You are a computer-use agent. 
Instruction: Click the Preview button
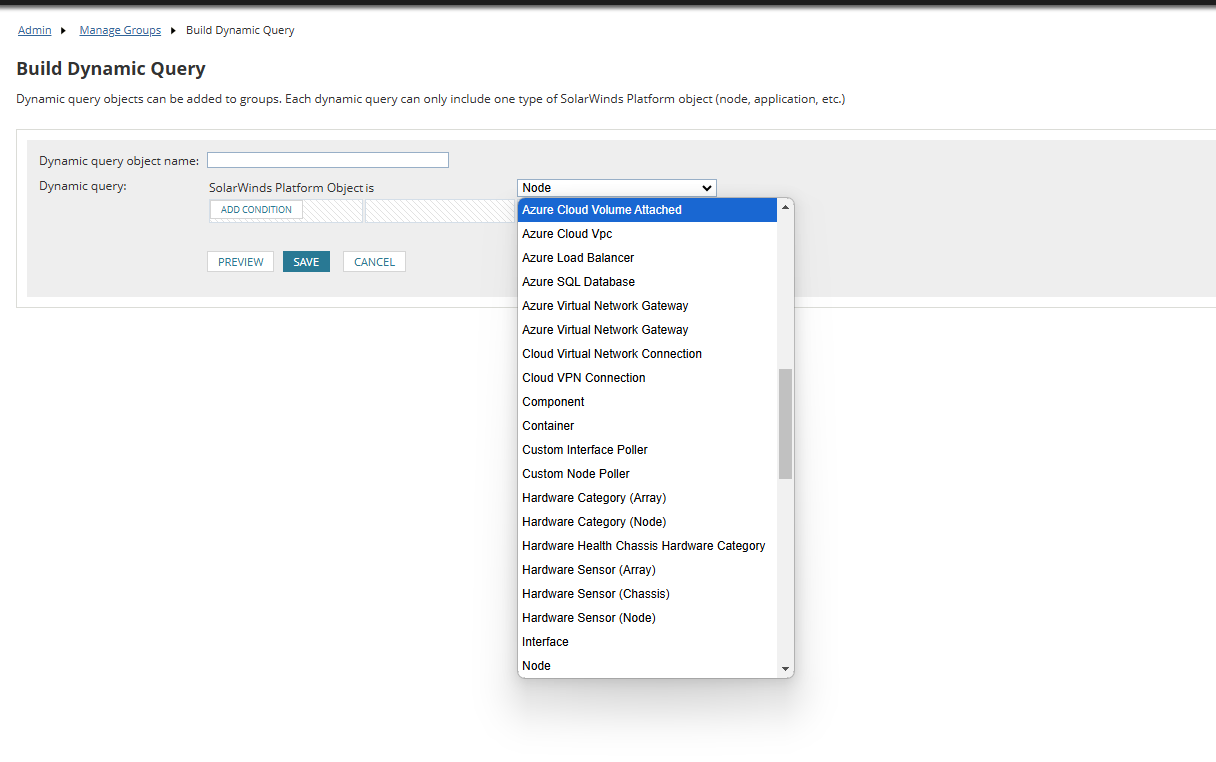click(x=240, y=262)
